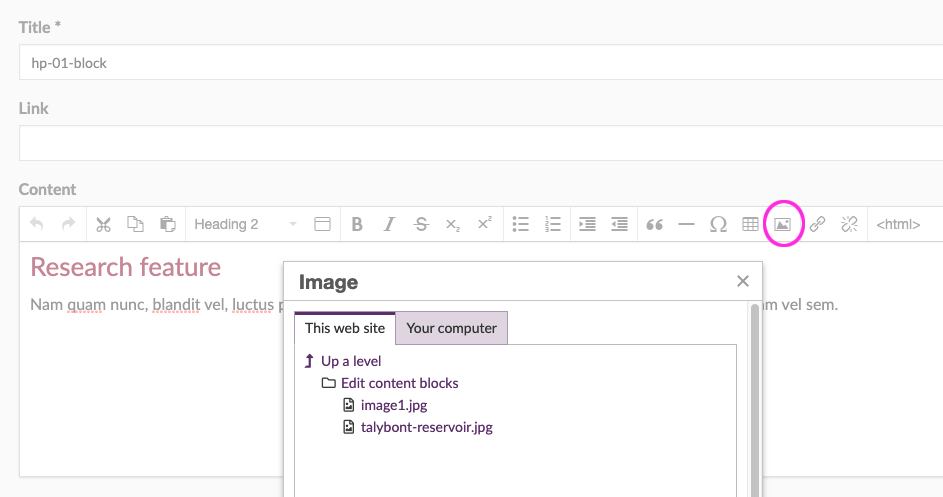Click the insert link chain icon
This screenshot has width=943, height=497.
817,224
